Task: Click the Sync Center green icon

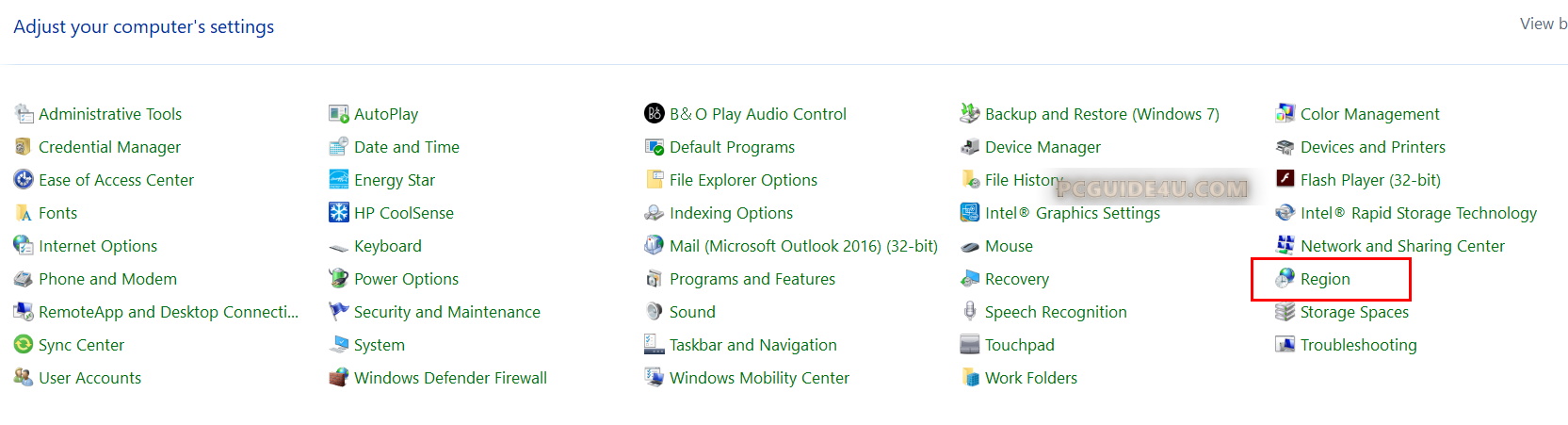Action: tap(24, 345)
